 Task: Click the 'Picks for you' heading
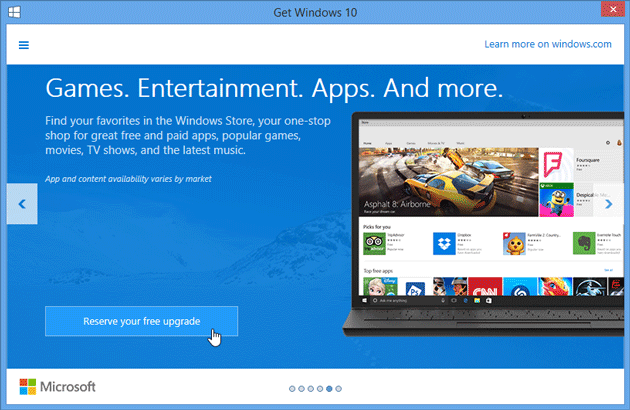tap(376, 227)
